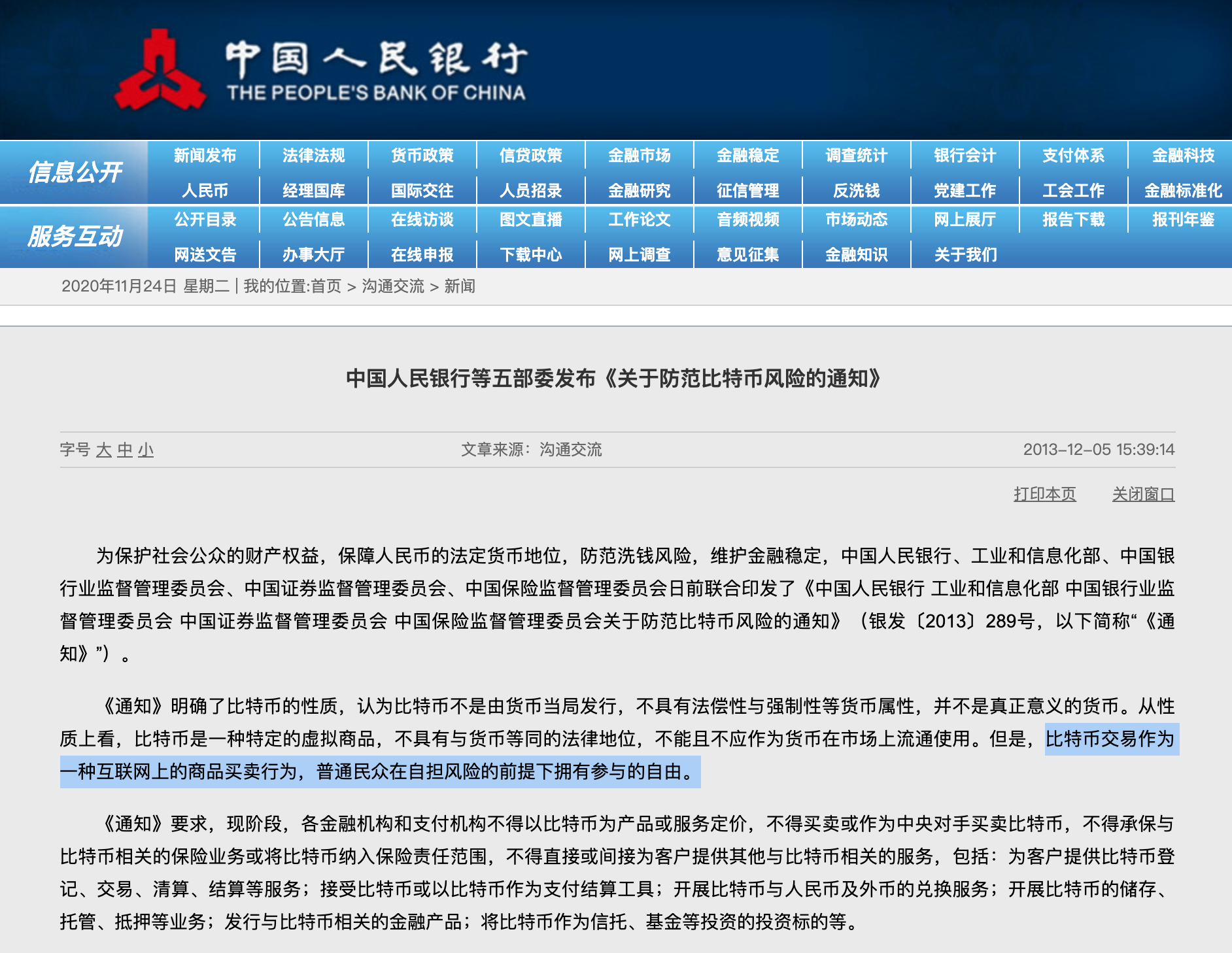This screenshot has height=953, width=1232.
Task: Open 工会工作 navigation link
Action: tap(1073, 191)
